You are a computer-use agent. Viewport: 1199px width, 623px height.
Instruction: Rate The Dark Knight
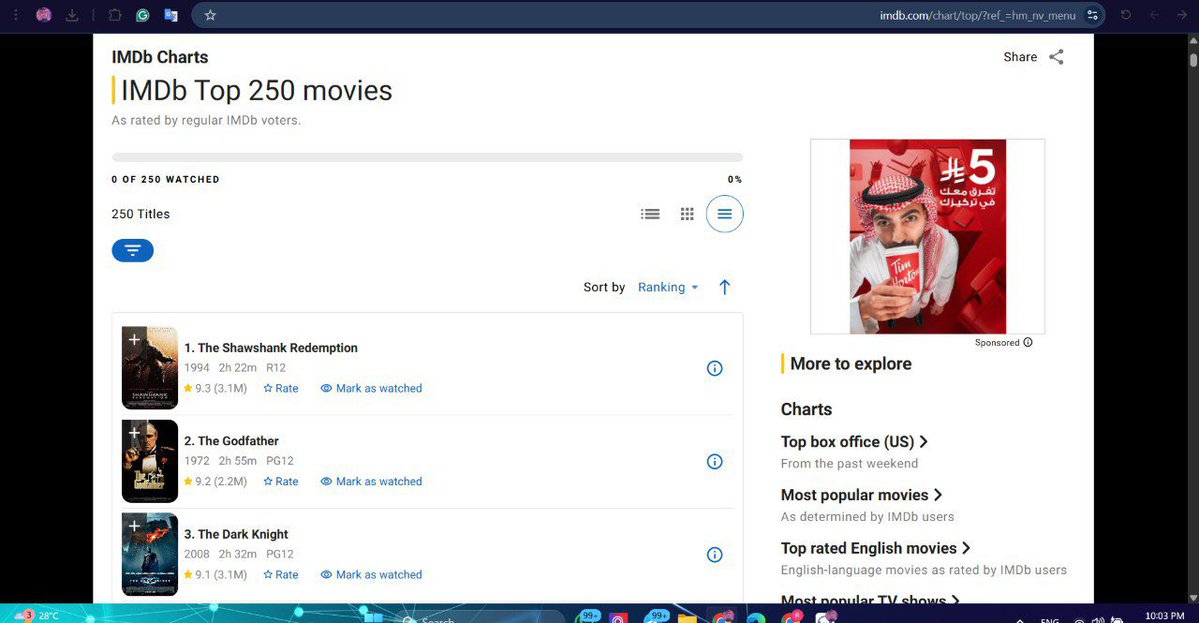tap(281, 575)
